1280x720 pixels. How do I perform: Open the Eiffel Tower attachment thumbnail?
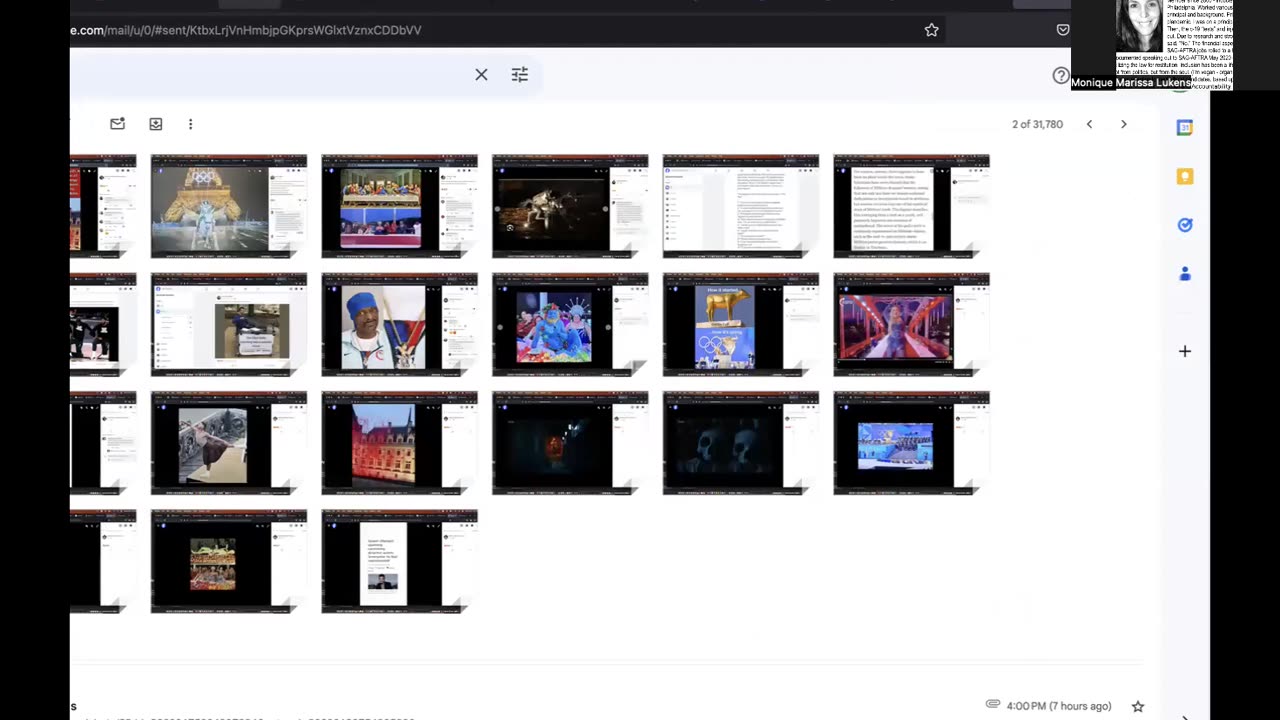pyautogui.click(x=229, y=206)
